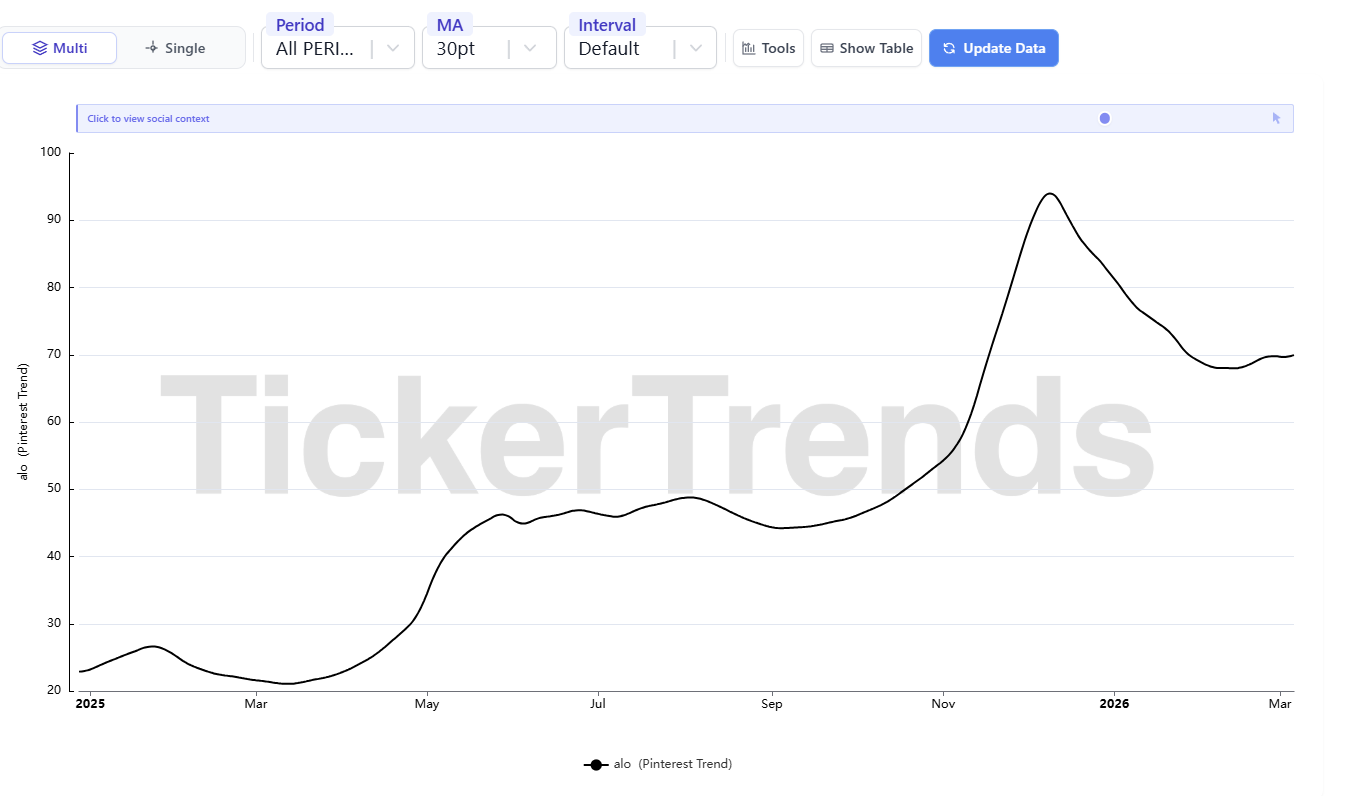Click the Tools chart icon
1346x796 pixels.
tap(749, 48)
